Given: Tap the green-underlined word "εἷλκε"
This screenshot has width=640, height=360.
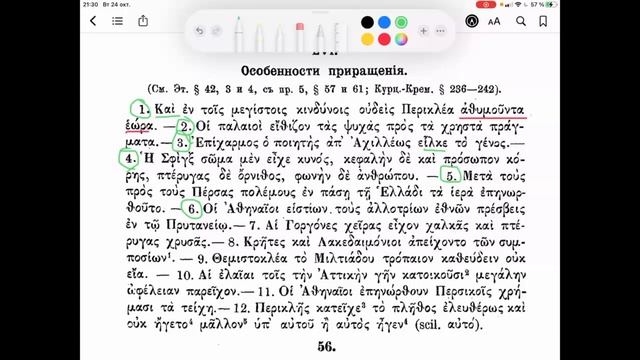Looking at the screenshot, I should click(432, 143).
